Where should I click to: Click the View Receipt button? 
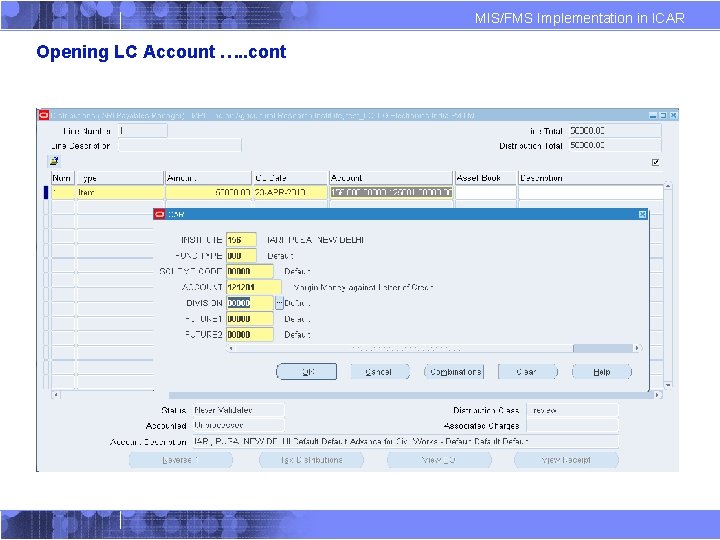point(566,460)
